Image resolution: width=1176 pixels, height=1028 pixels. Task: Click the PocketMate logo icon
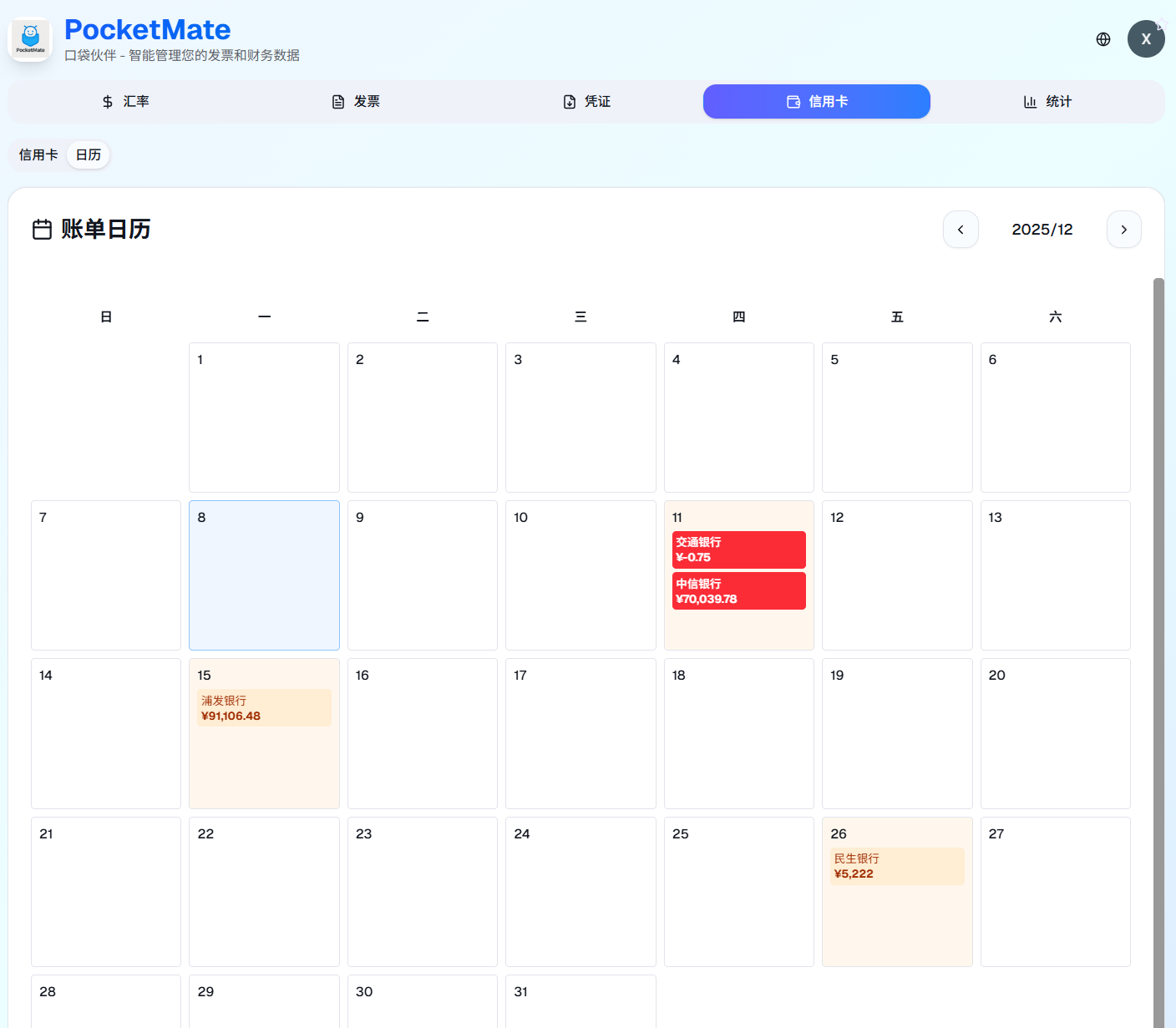coord(29,38)
